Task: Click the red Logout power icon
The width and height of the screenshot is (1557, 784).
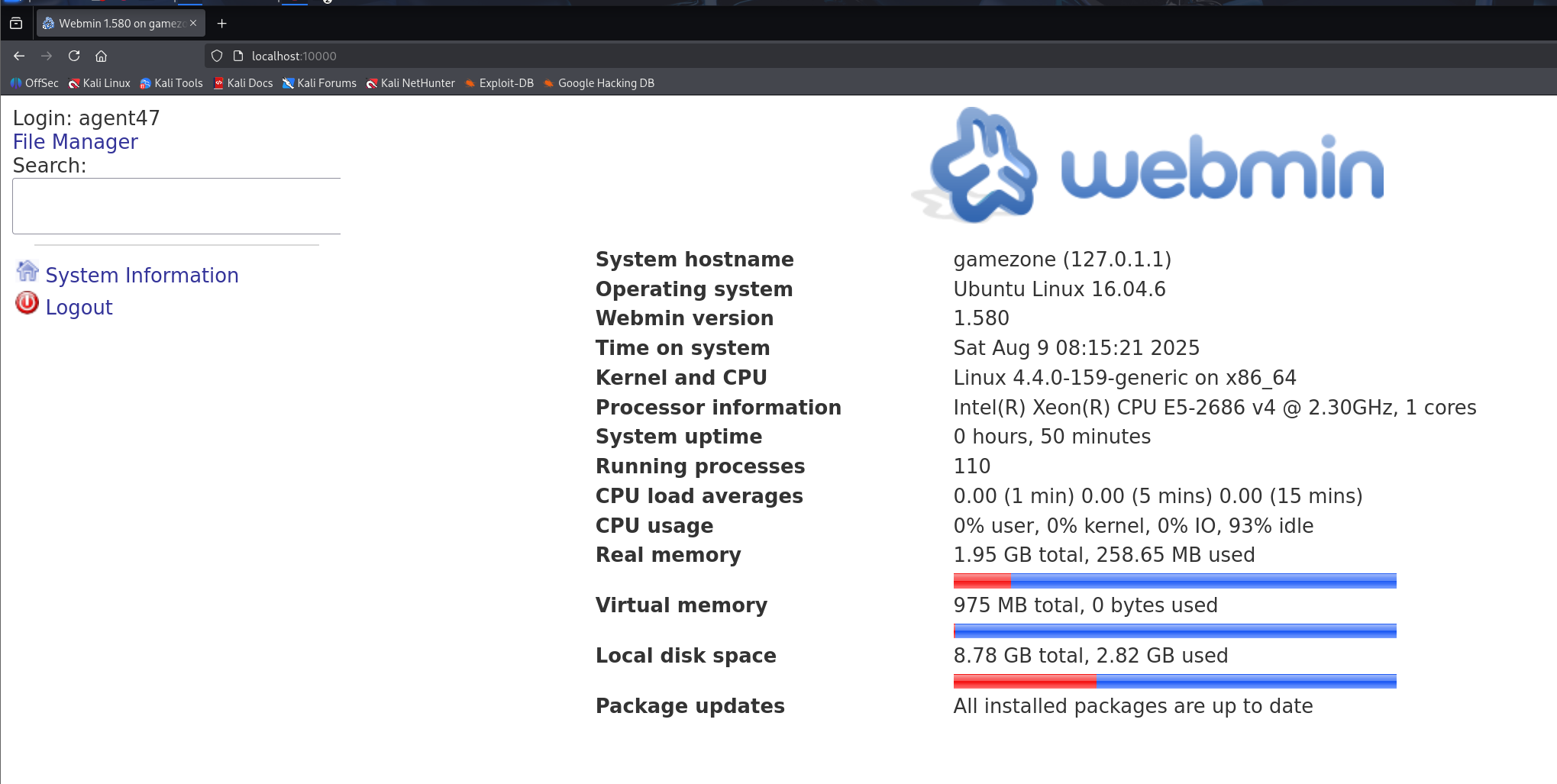Action: (x=27, y=303)
